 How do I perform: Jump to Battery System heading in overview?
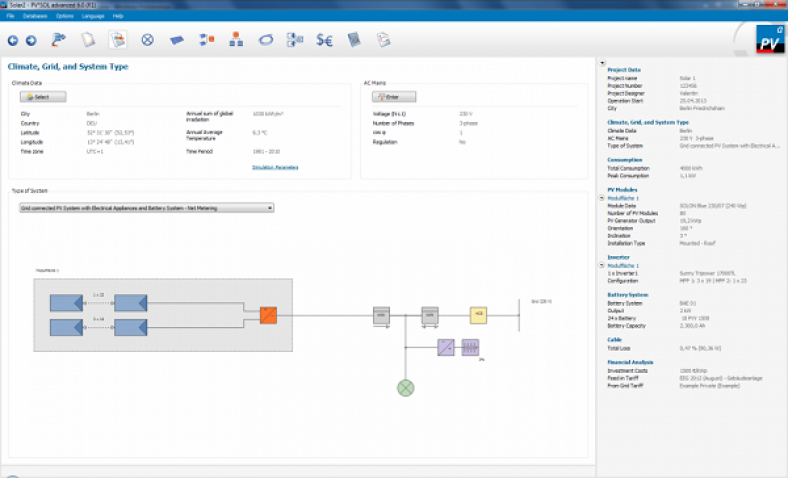pyautogui.click(x=628, y=295)
